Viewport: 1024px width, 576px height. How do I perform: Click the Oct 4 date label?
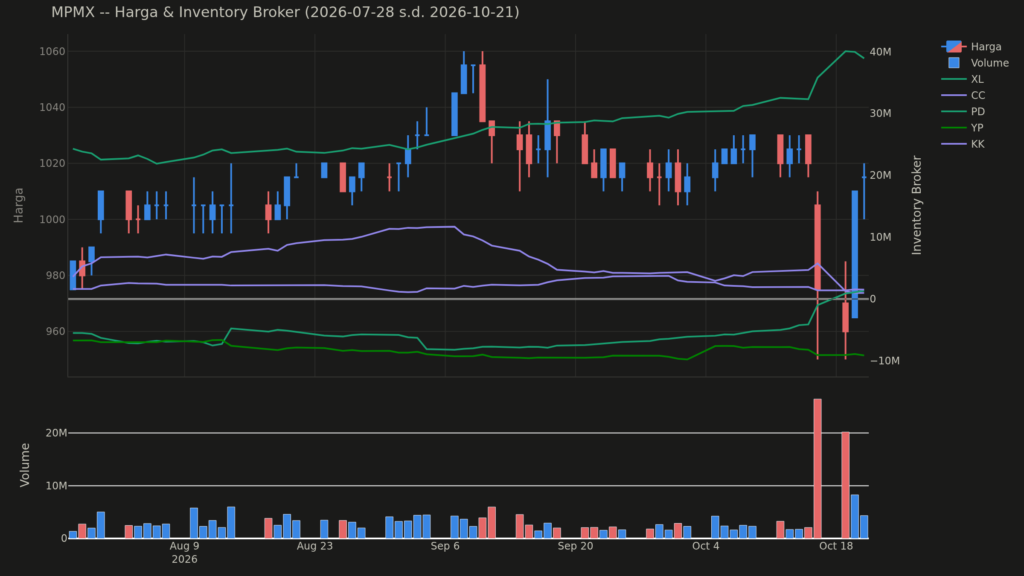(705, 546)
